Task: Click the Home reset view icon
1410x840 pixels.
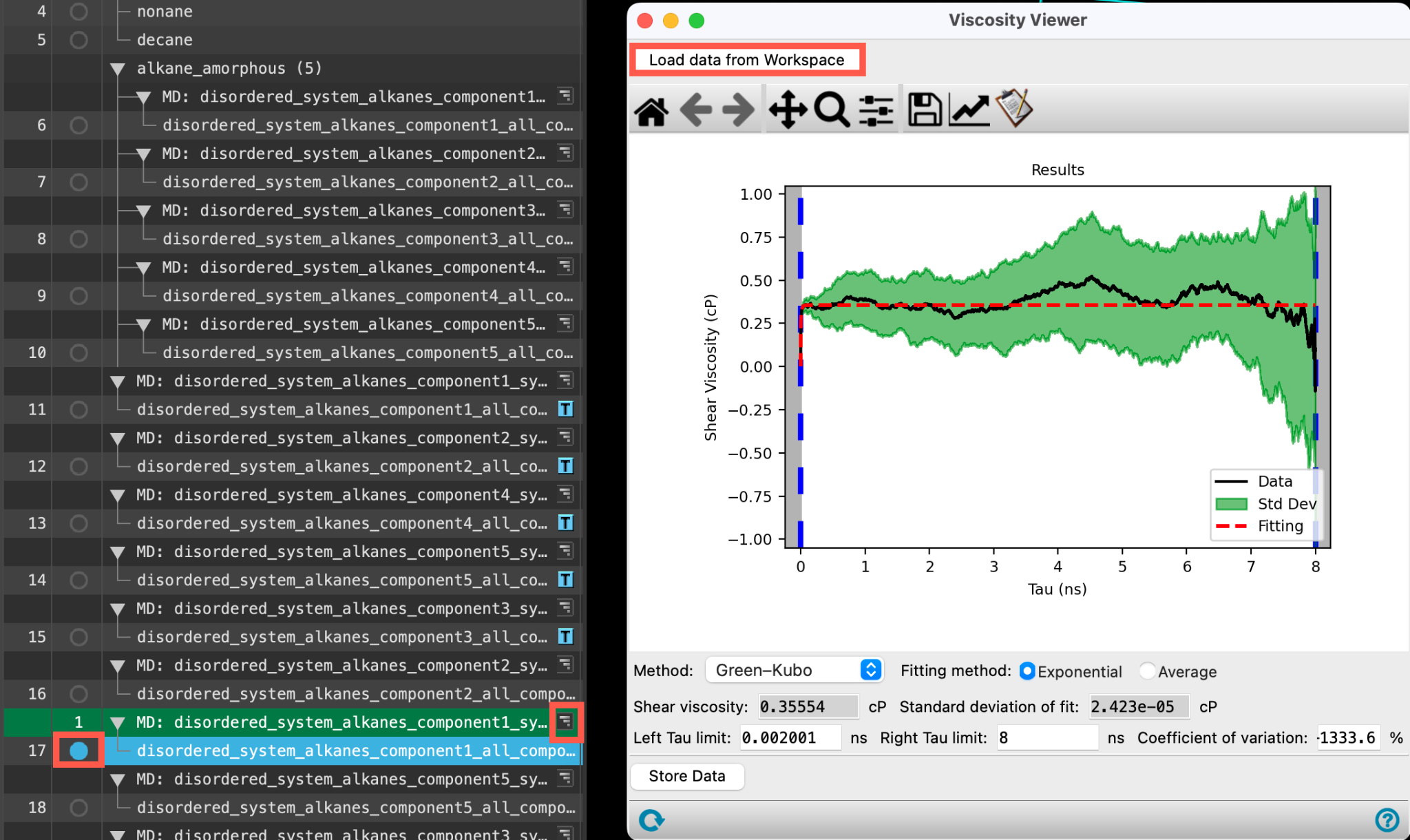Action: coord(651,110)
